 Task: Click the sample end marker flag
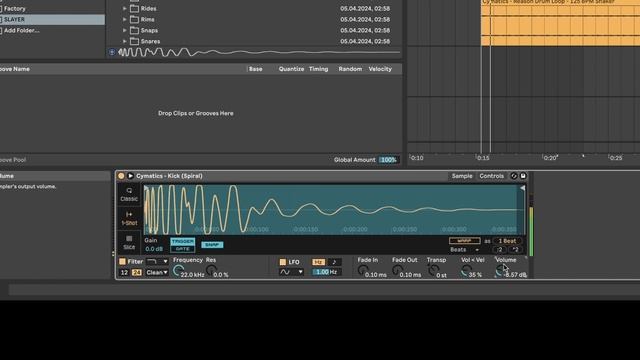coord(522,188)
